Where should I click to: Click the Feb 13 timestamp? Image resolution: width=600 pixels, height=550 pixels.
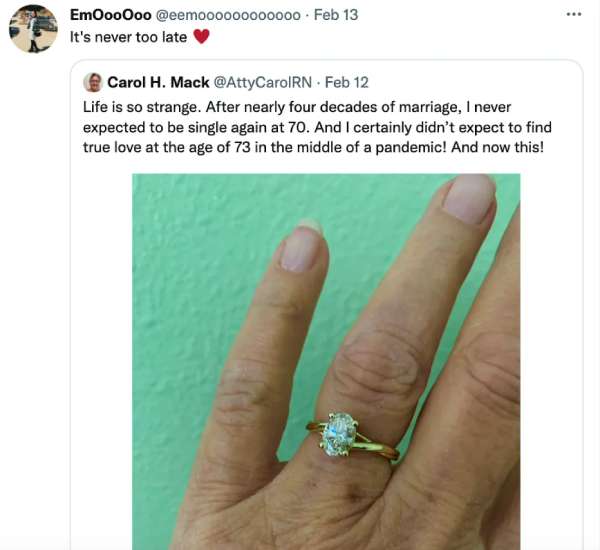336,15
